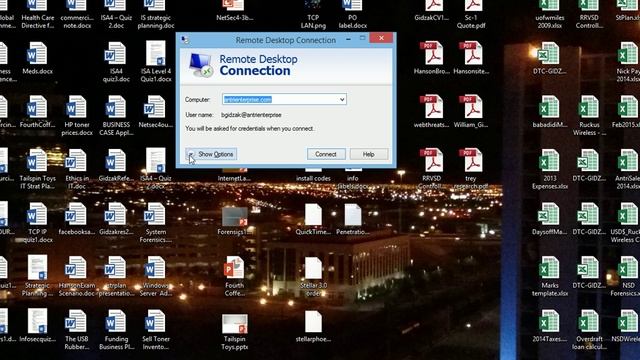Image resolution: width=640 pixels, height=360 pixels.
Task: Open the Computer dropdown arrow
Action: [x=342, y=100]
